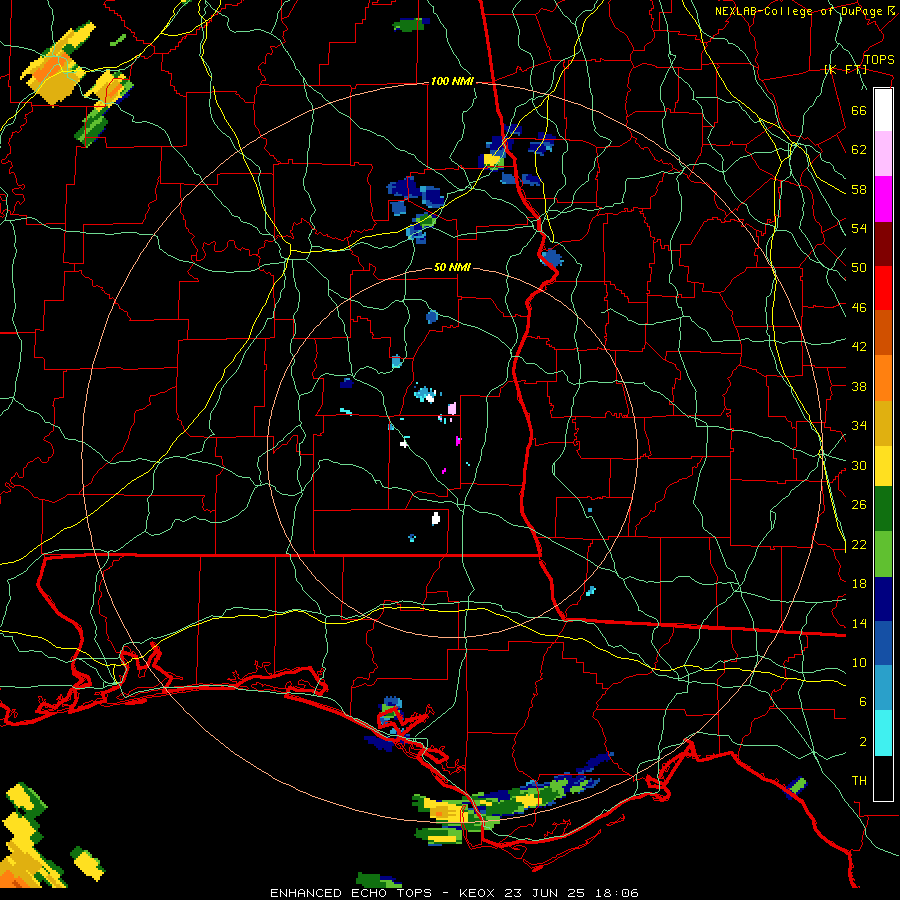Viewport: 900px width, 900px height.
Task: Pick the magenta color band in the legend
Action: pyautogui.click(x=883, y=199)
